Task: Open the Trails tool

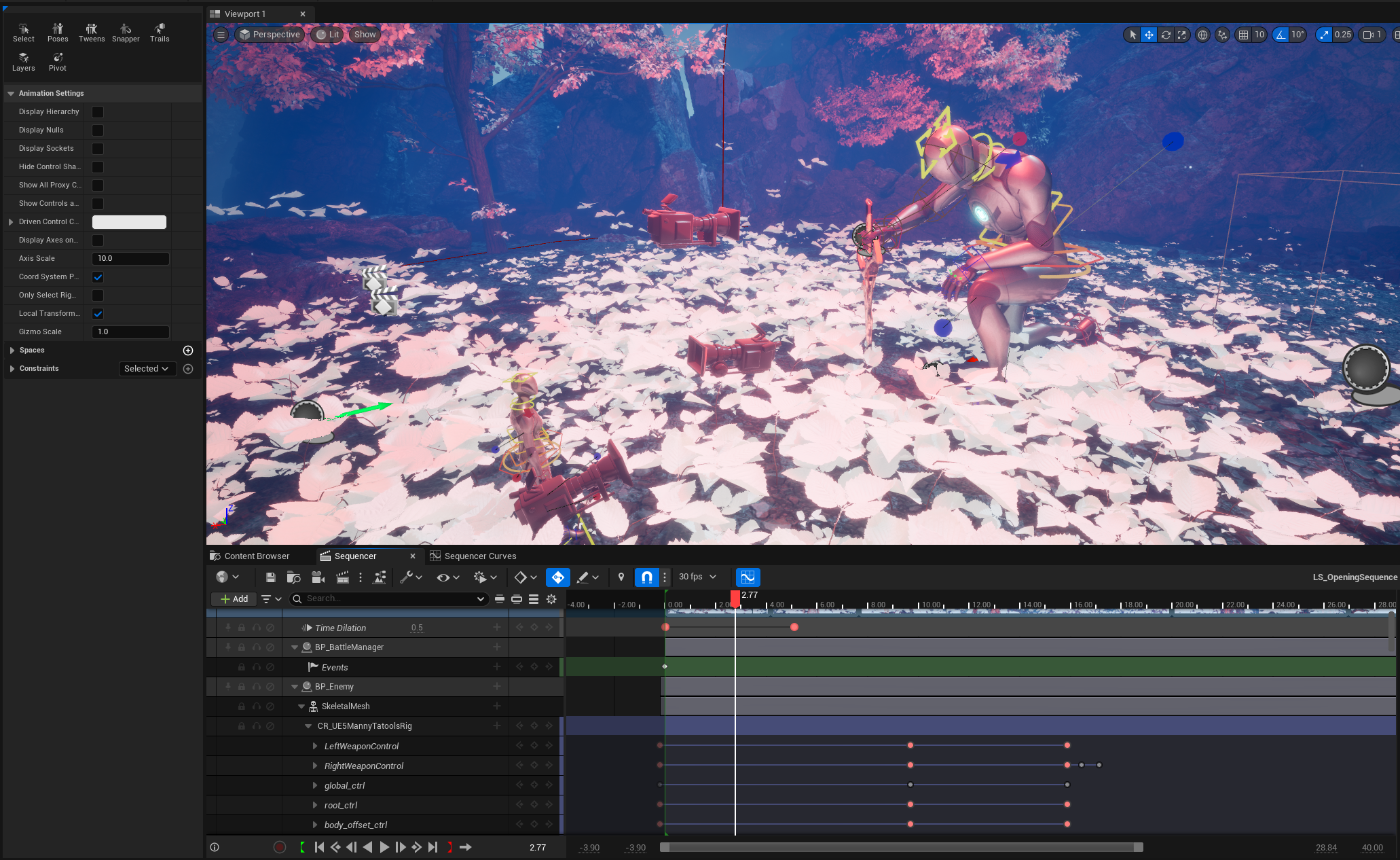Action: tap(160, 33)
